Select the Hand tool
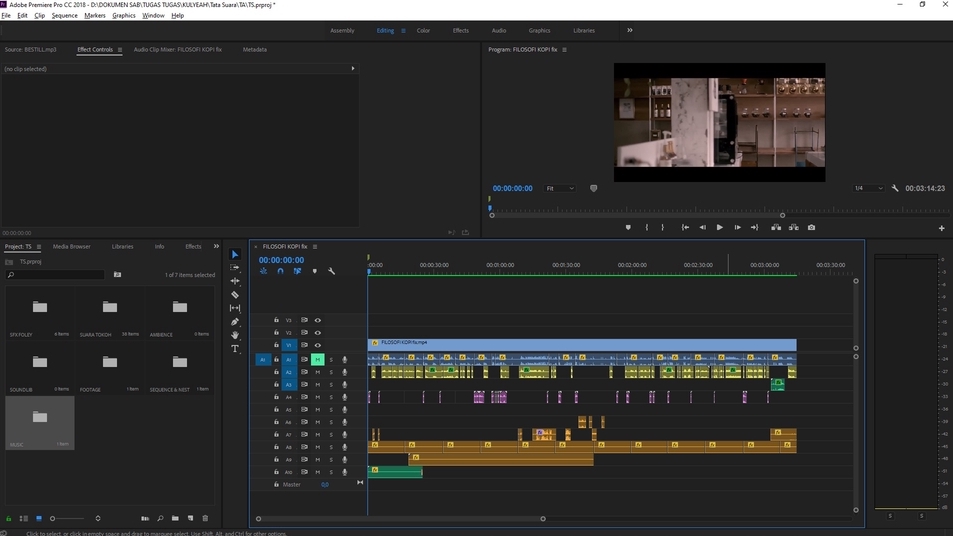The height and width of the screenshot is (536, 953). pos(235,335)
